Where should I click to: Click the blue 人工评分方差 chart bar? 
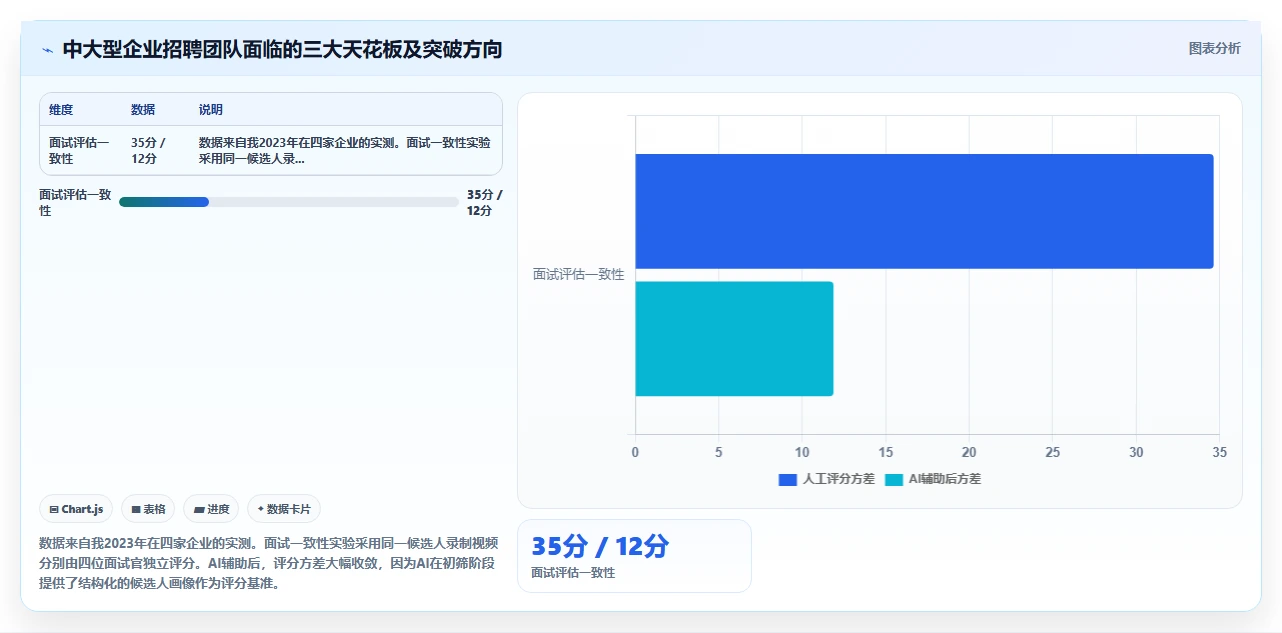(x=924, y=211)
